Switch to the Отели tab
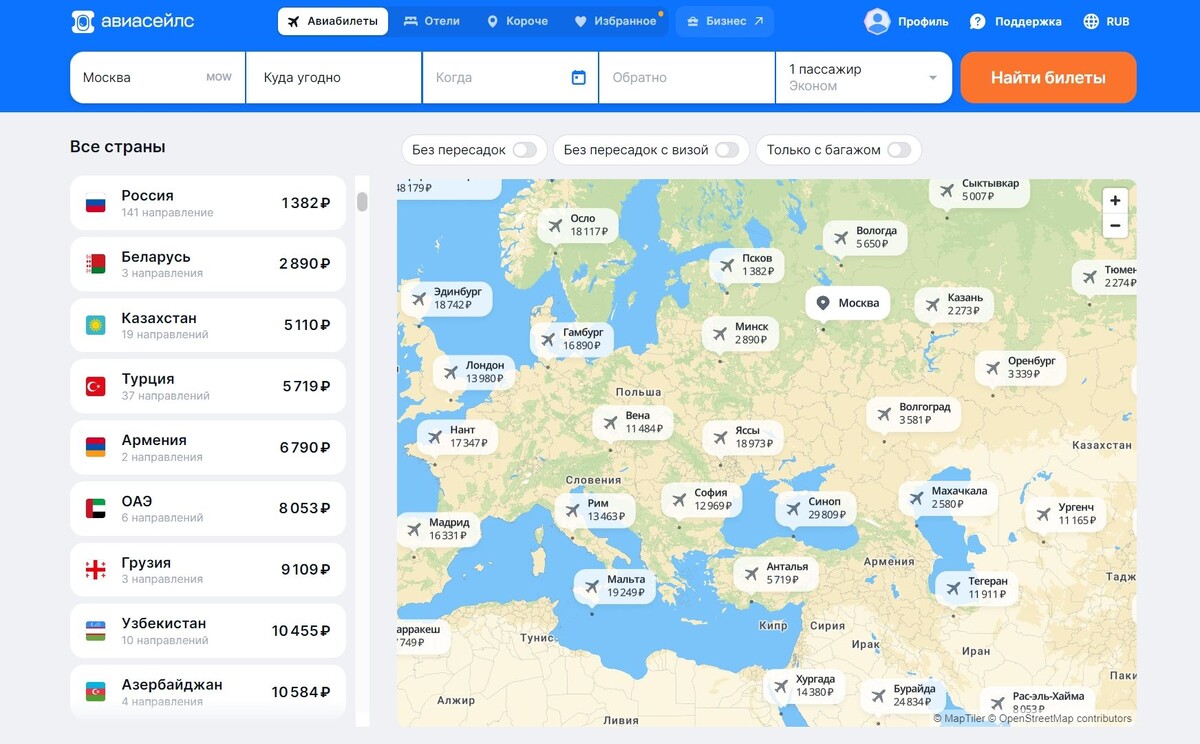 (432, 21)
